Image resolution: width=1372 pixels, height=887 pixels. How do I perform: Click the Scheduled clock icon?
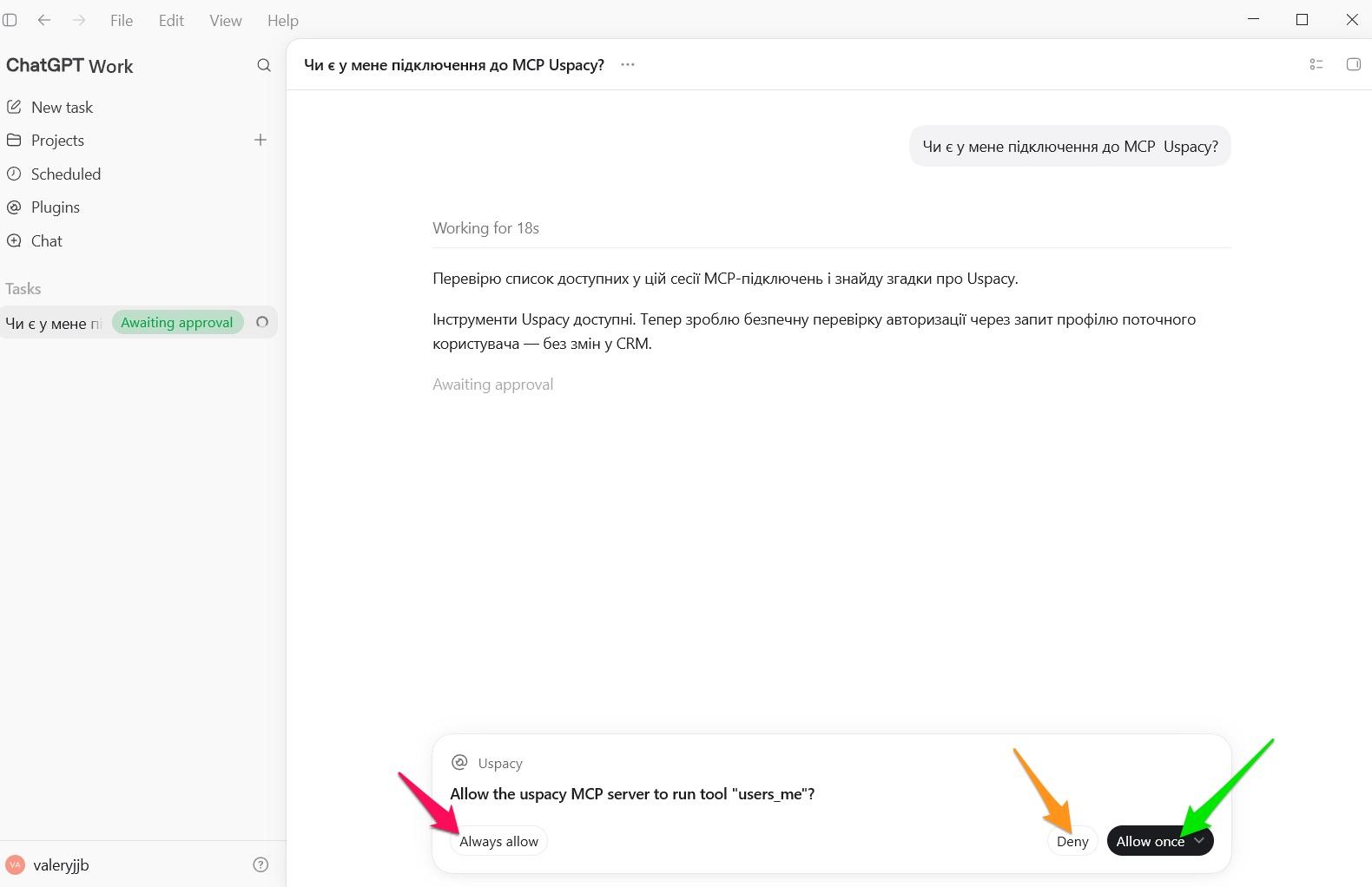coord(14,174)
